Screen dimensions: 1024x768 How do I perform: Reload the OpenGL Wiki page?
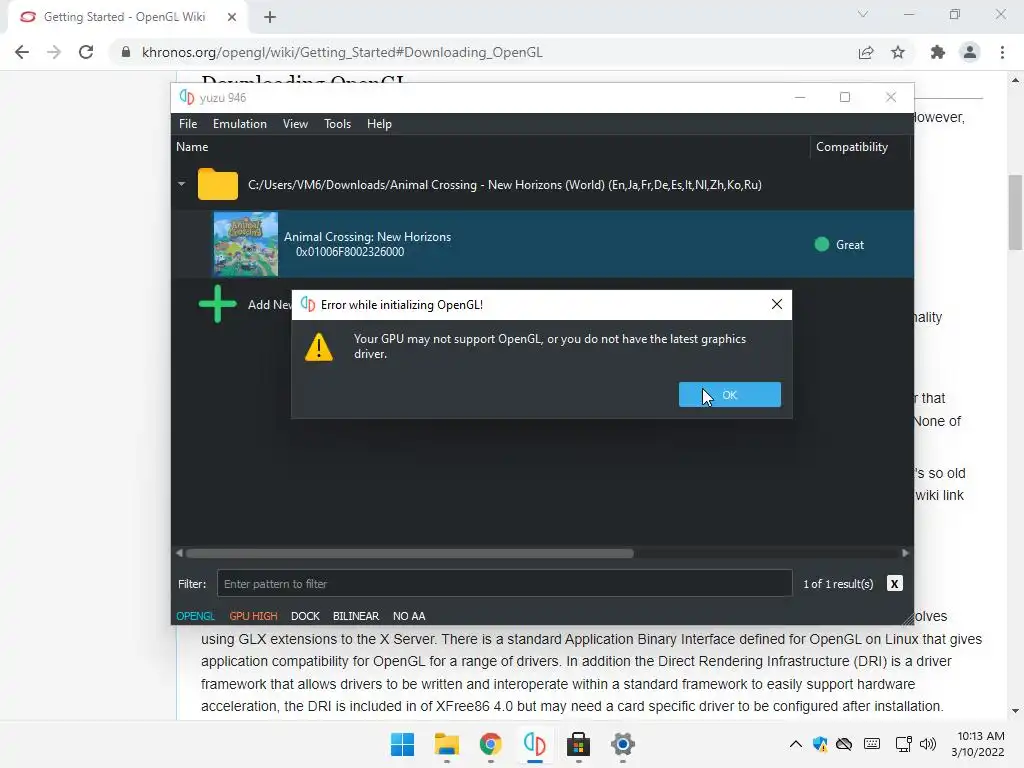(86, 52)
